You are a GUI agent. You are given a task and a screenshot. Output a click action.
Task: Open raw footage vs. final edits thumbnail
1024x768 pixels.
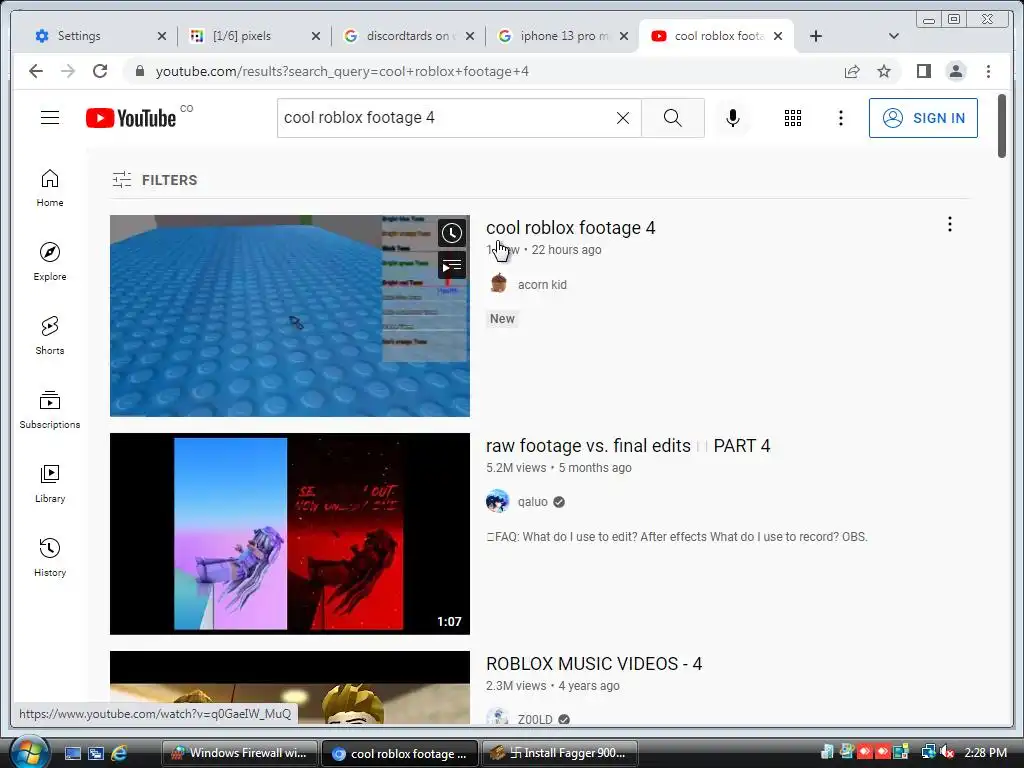coord(289,534)
